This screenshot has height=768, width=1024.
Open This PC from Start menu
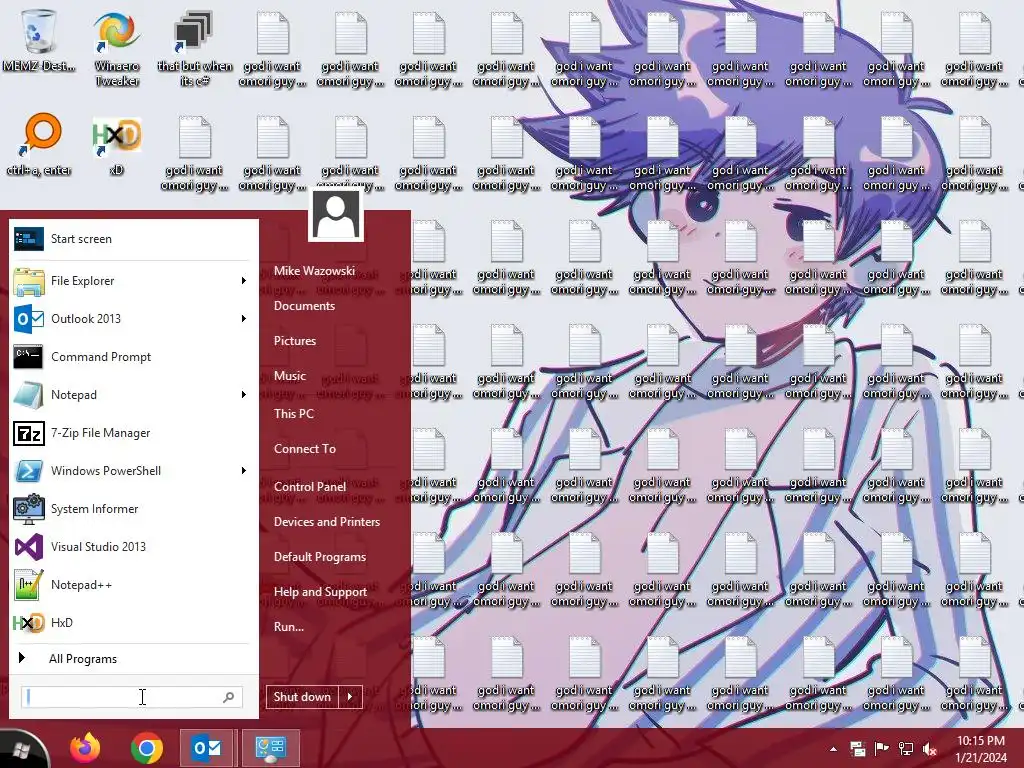pyautogui.click(x=294, y=414)
